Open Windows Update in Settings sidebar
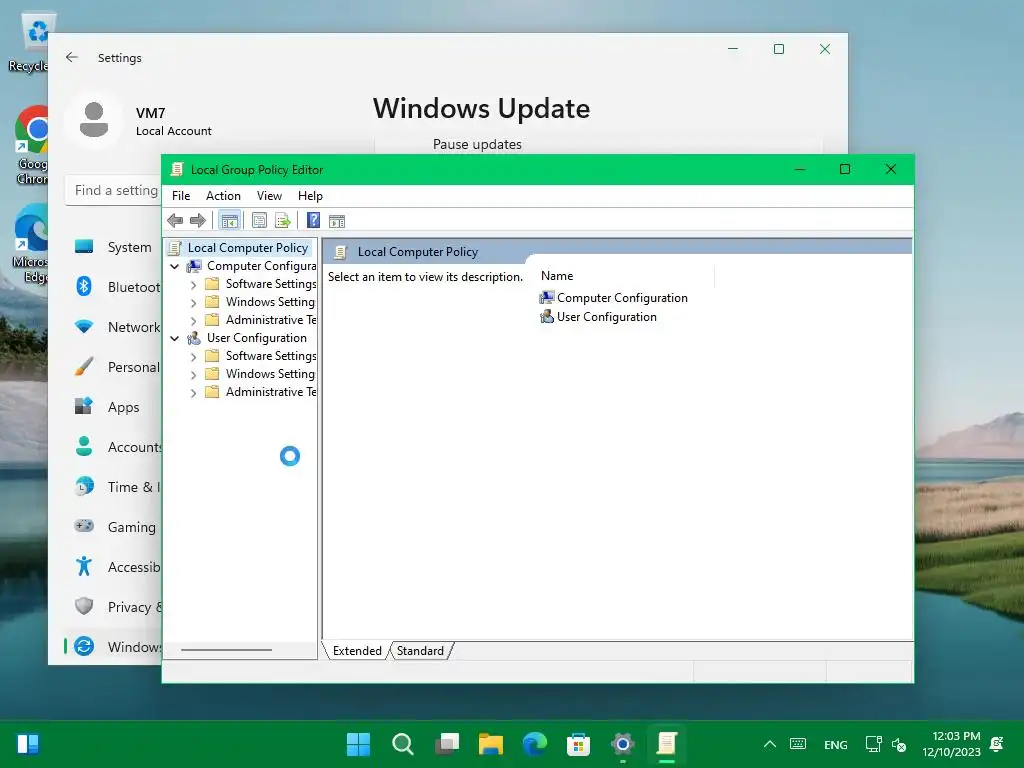 click(x=115, y=647)
